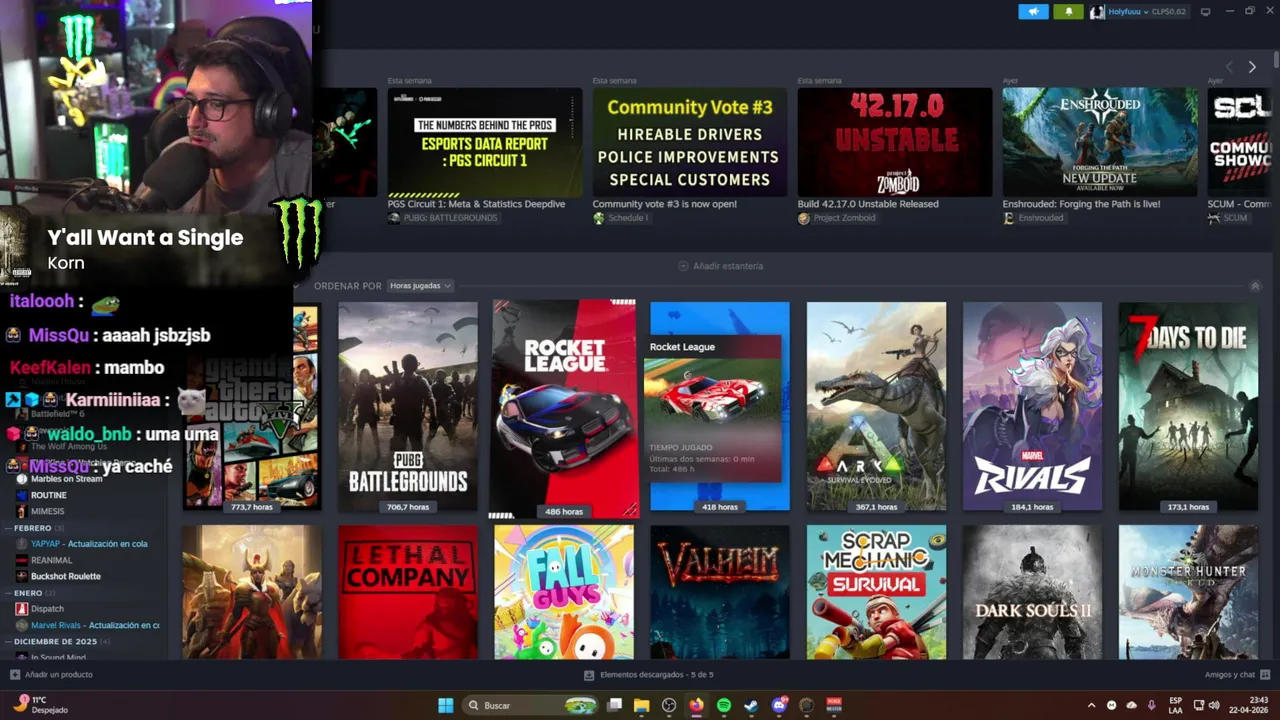This screenshot has width=1280, height=720.
Task: Open Windows Start menu
Action: click(x=445, y=705)
